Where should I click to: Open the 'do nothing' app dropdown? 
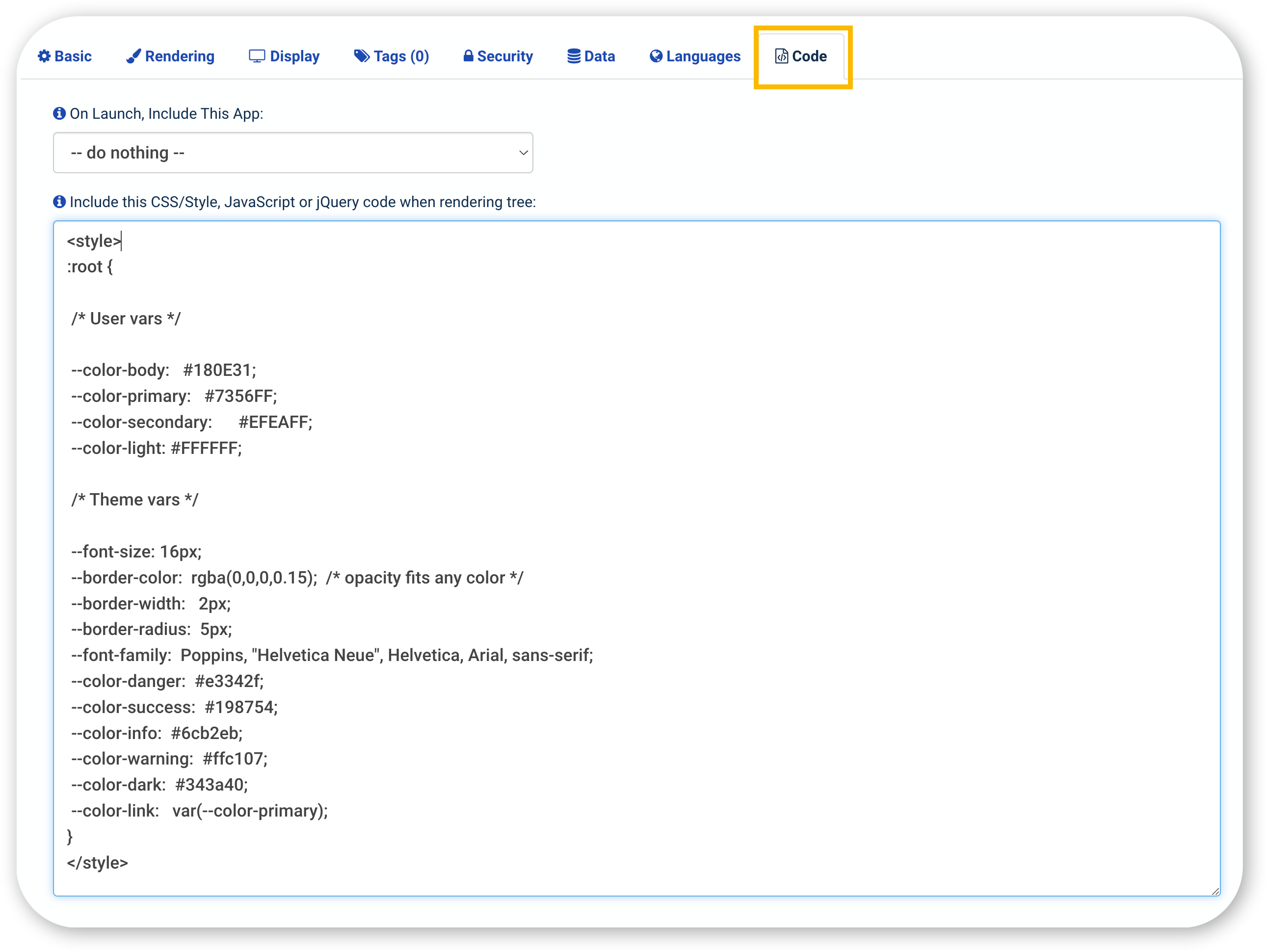[292, 153]
